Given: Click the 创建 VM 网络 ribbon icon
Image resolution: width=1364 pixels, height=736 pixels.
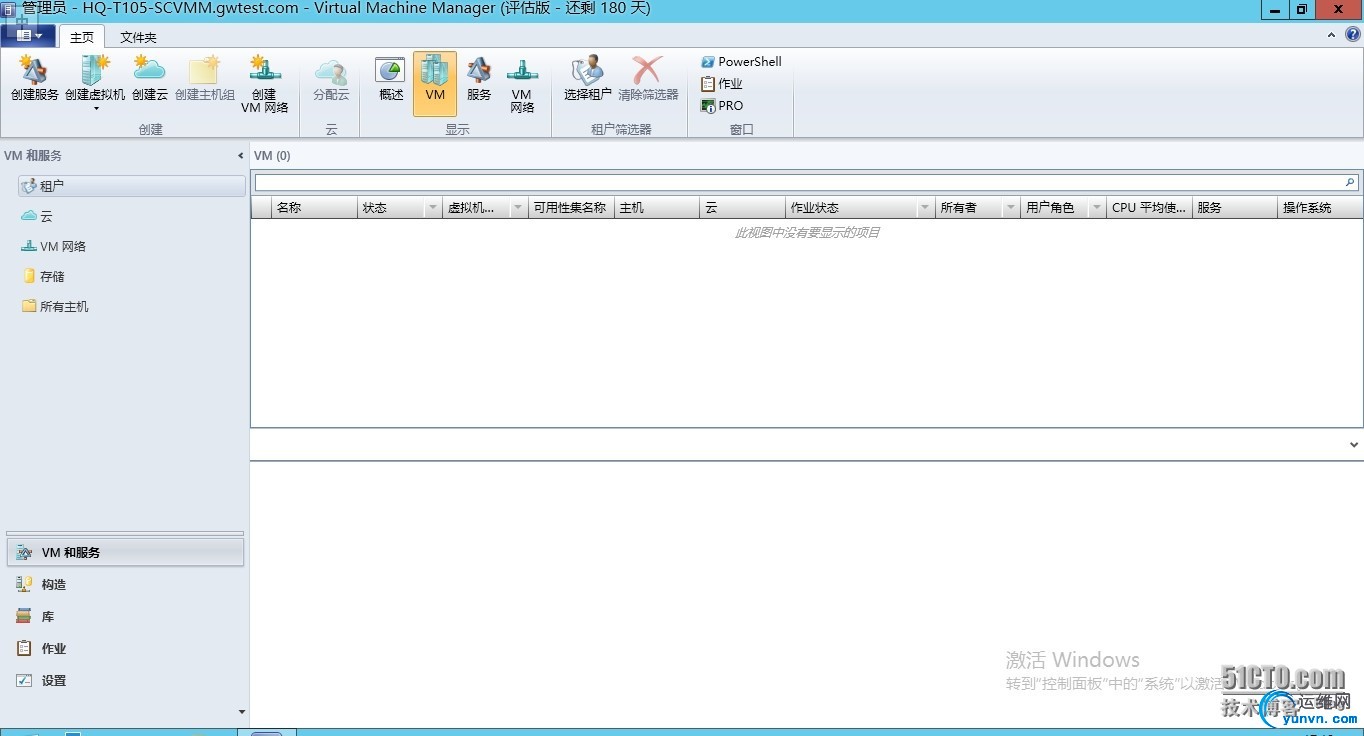Looking at the screenshot, I should point(265,84).
